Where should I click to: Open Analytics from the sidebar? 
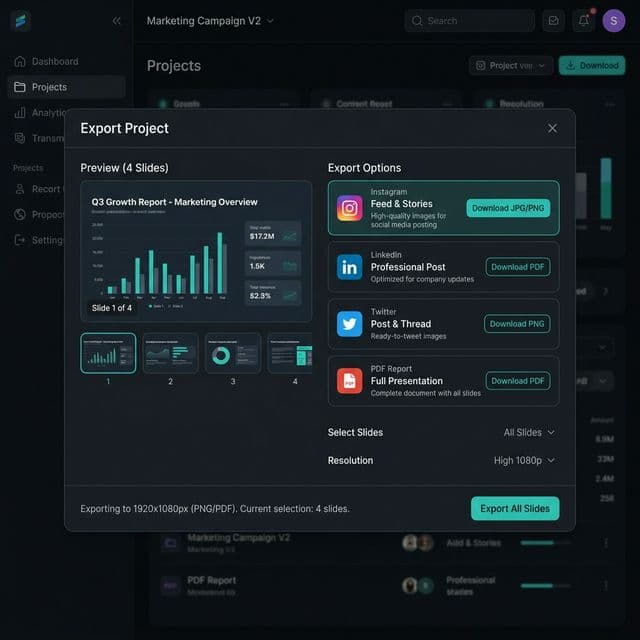39,113
